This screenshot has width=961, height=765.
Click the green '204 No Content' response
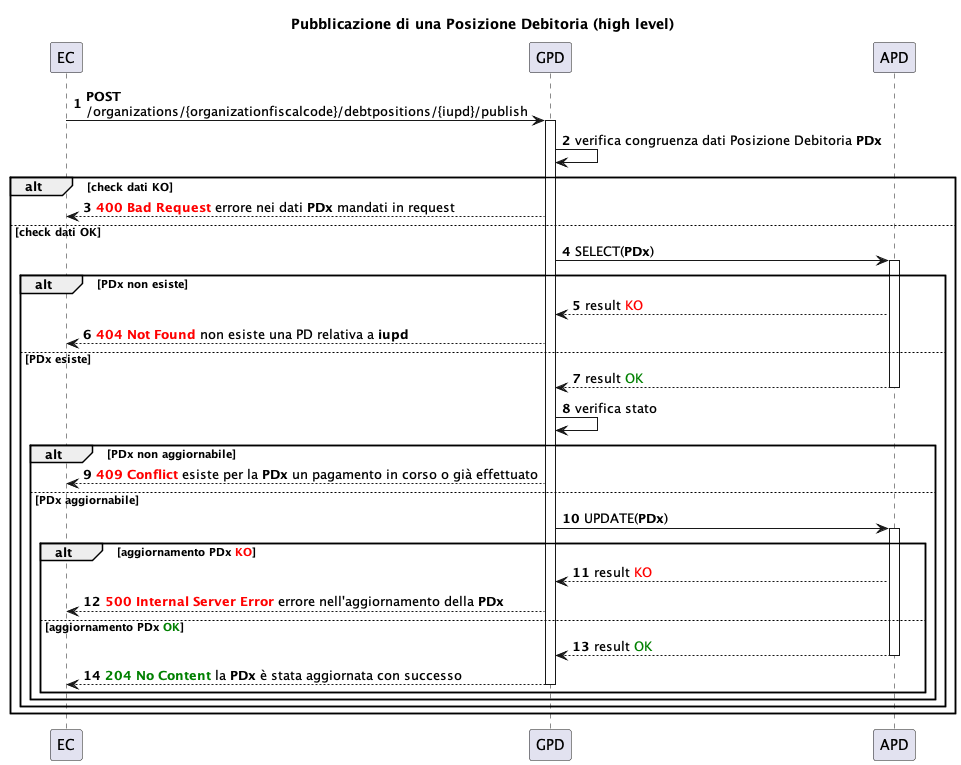158,676
